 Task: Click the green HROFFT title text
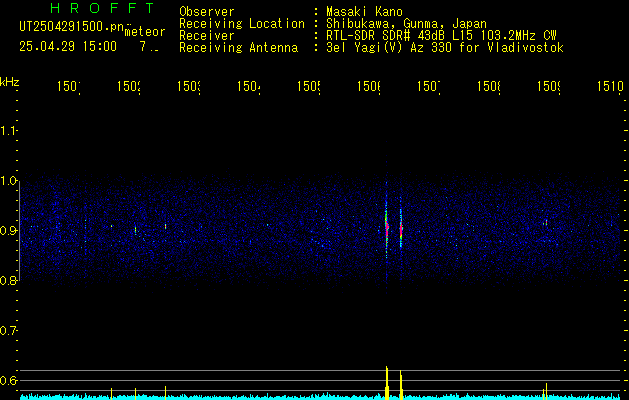[x=103, y=8]
